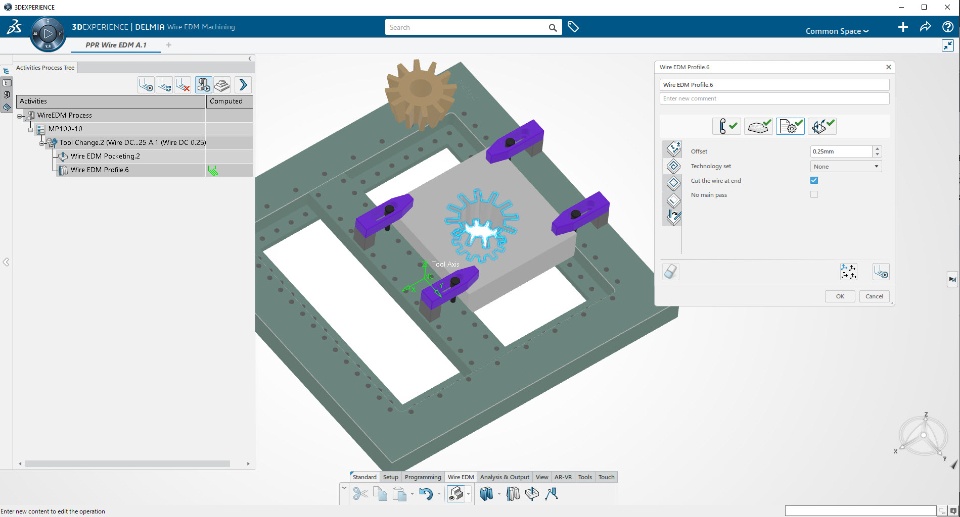This screenshot has width=960, height=517.
Task: Open the compass play button in header
Action: 48,33
